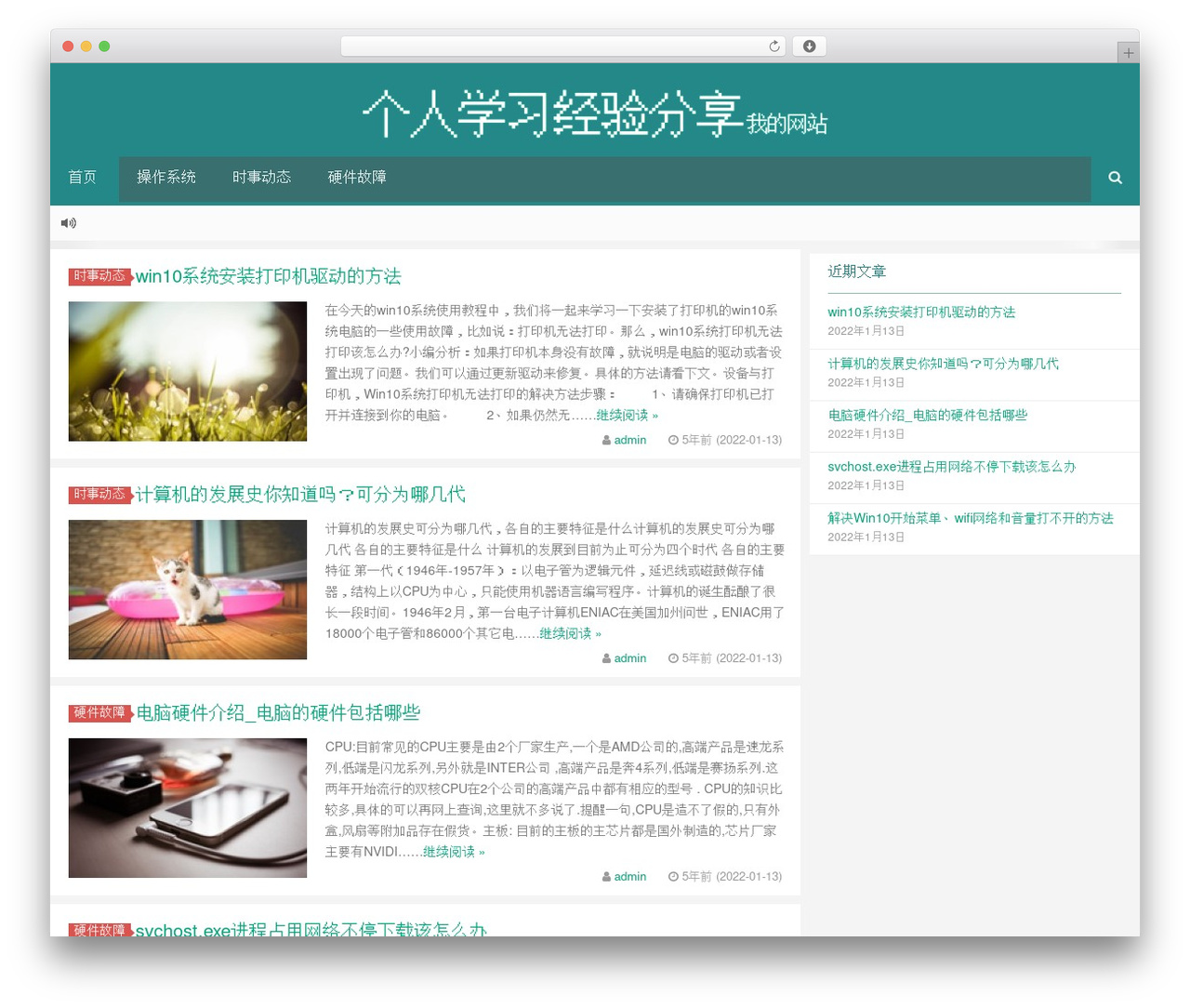
Task: Open the search icon in navigation bar
Action: coord(1115,178)
